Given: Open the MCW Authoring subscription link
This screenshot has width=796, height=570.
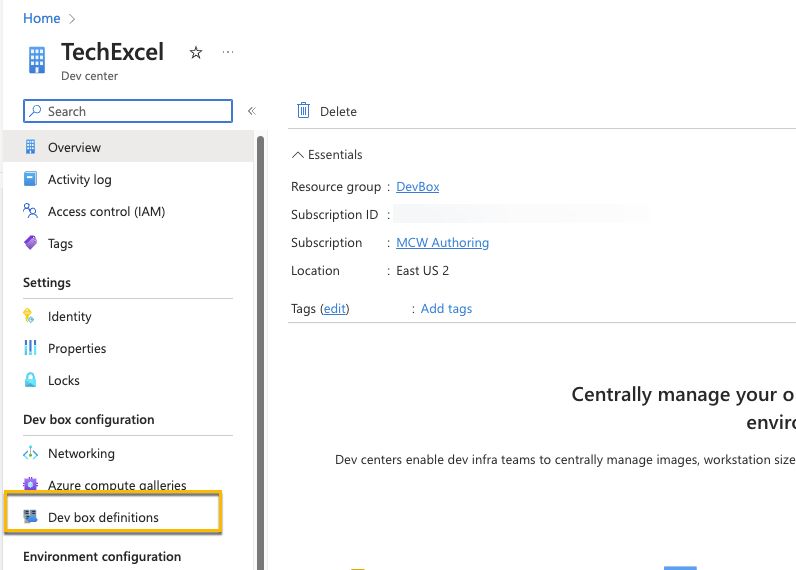Looking at the screenshot, I should click(442, 243).
